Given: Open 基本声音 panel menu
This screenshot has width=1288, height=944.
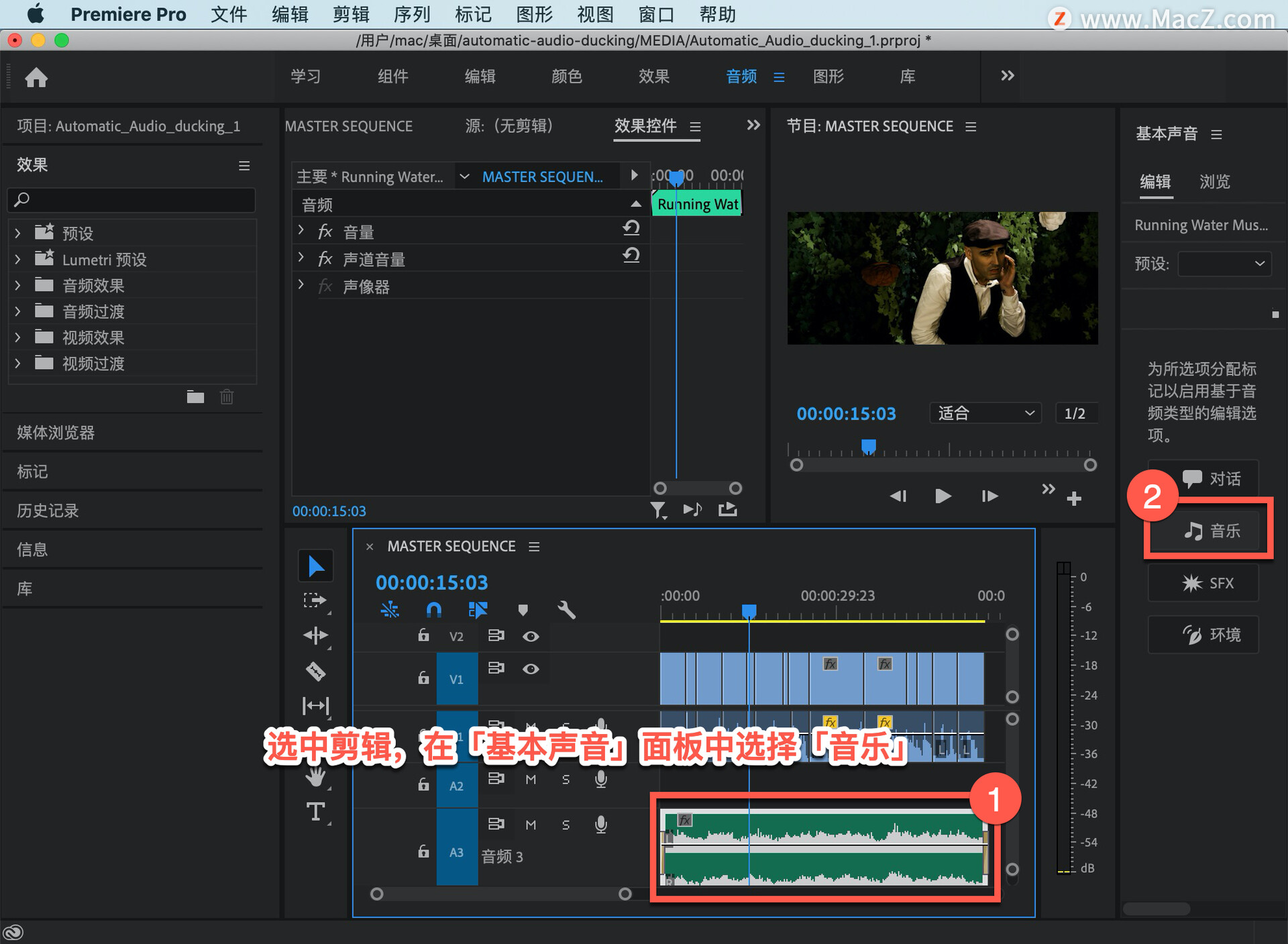Looking at the screenshot, I should (1216, 135).
